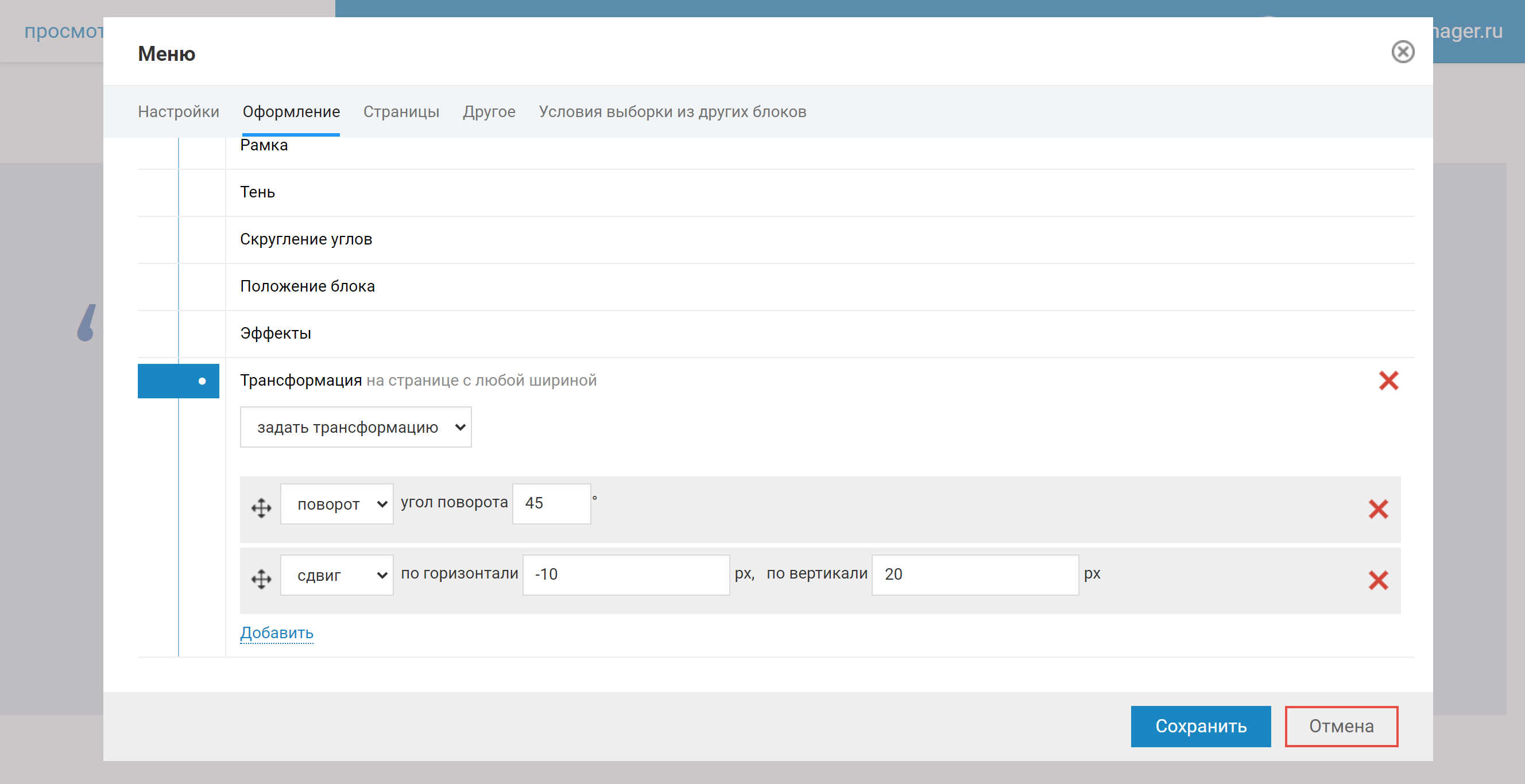Open Условия выборки из других блоков tab
Image resolution: width=1525 pixels, height=784 pixels.
click(x=672, y=112)
